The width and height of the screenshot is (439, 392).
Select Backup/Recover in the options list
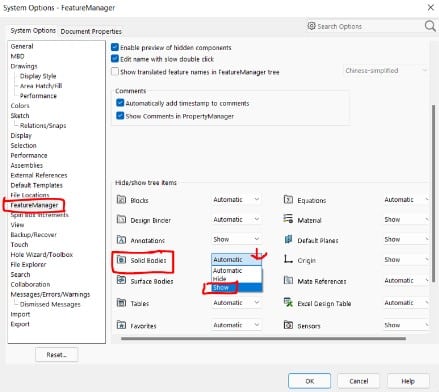[x=33, y=235]
